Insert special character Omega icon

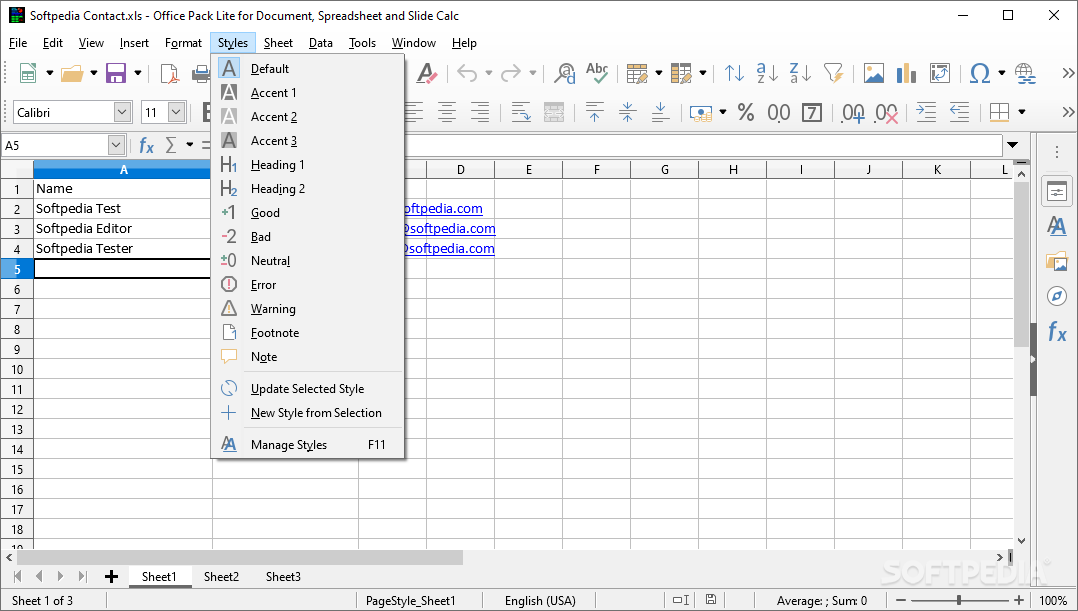coord(980,73)
